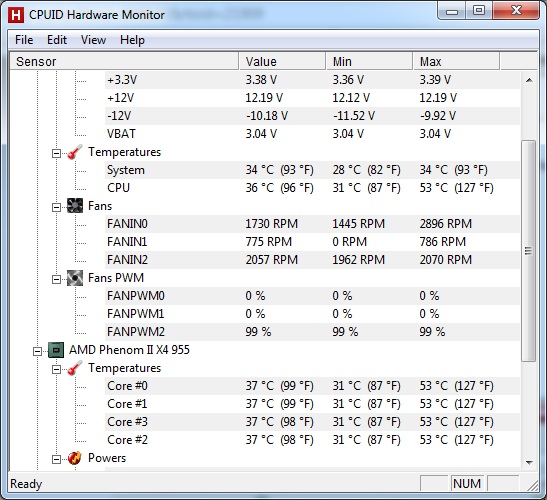The image size is (547, 500).
Task: Open the Edit menu
Action: [57, 40]
